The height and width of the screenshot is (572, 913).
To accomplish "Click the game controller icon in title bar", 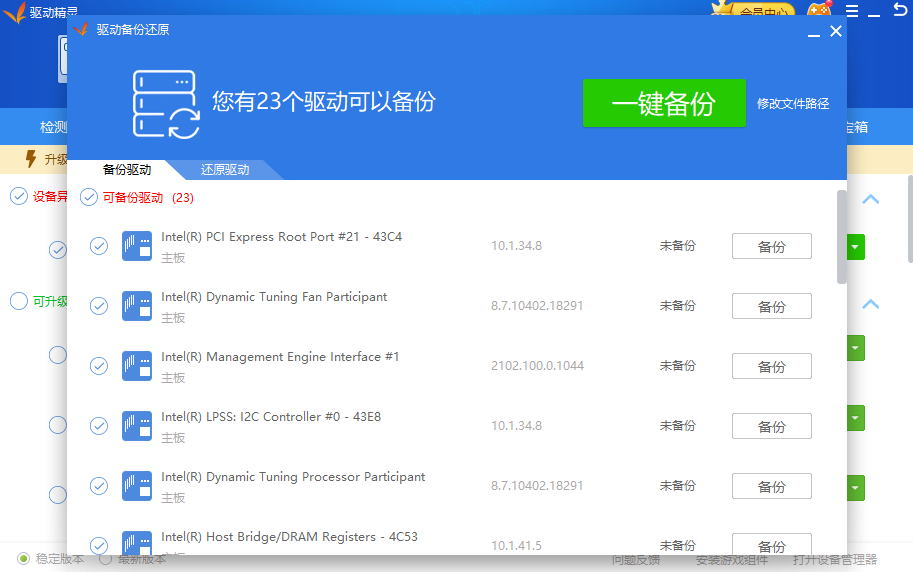I will pos(819,8).
